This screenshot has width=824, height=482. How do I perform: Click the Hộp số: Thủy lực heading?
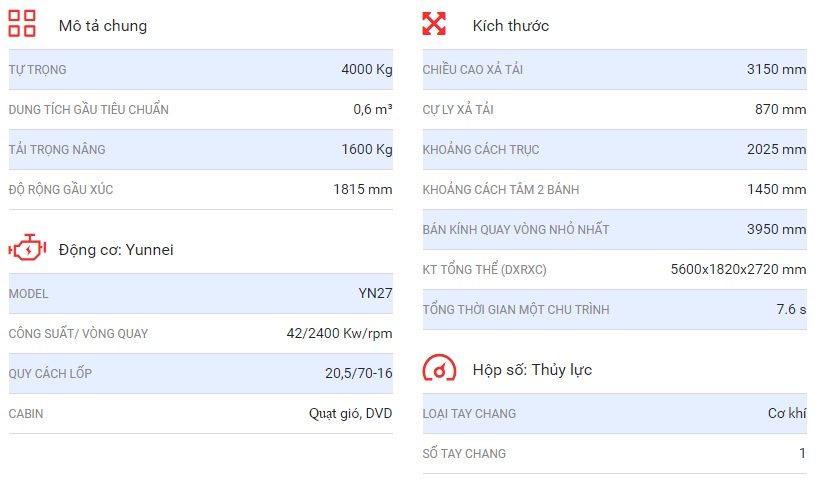532,370
